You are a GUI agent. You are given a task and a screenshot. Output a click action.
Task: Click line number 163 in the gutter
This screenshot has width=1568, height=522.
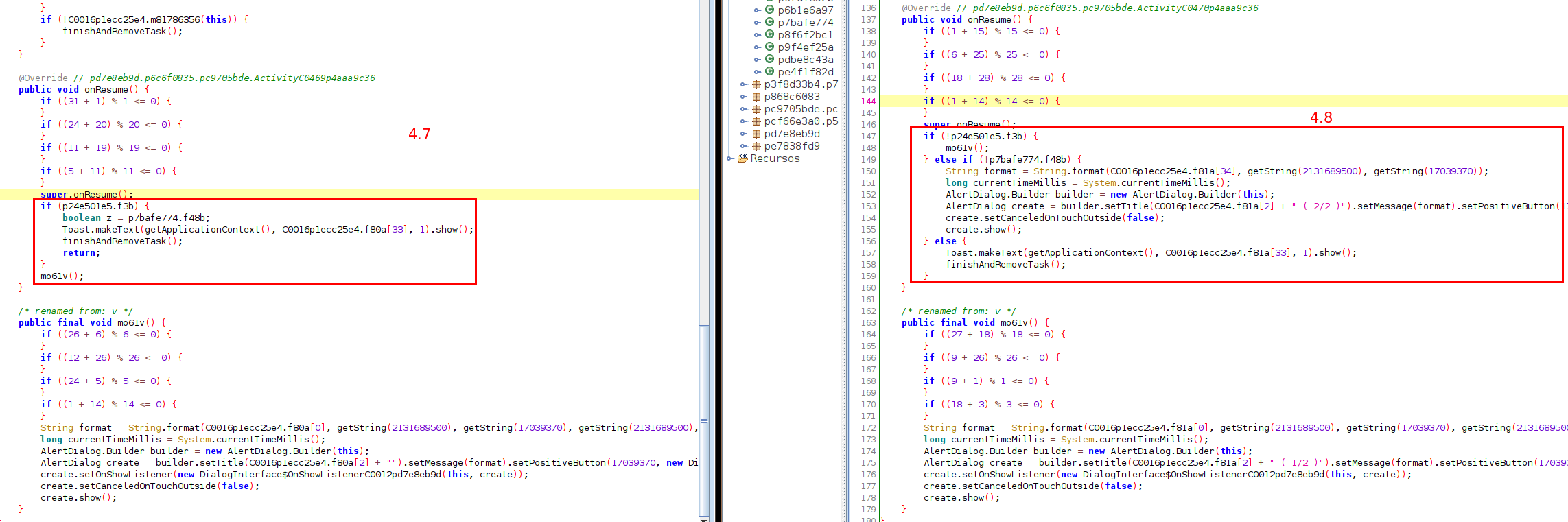click(868, 322)
